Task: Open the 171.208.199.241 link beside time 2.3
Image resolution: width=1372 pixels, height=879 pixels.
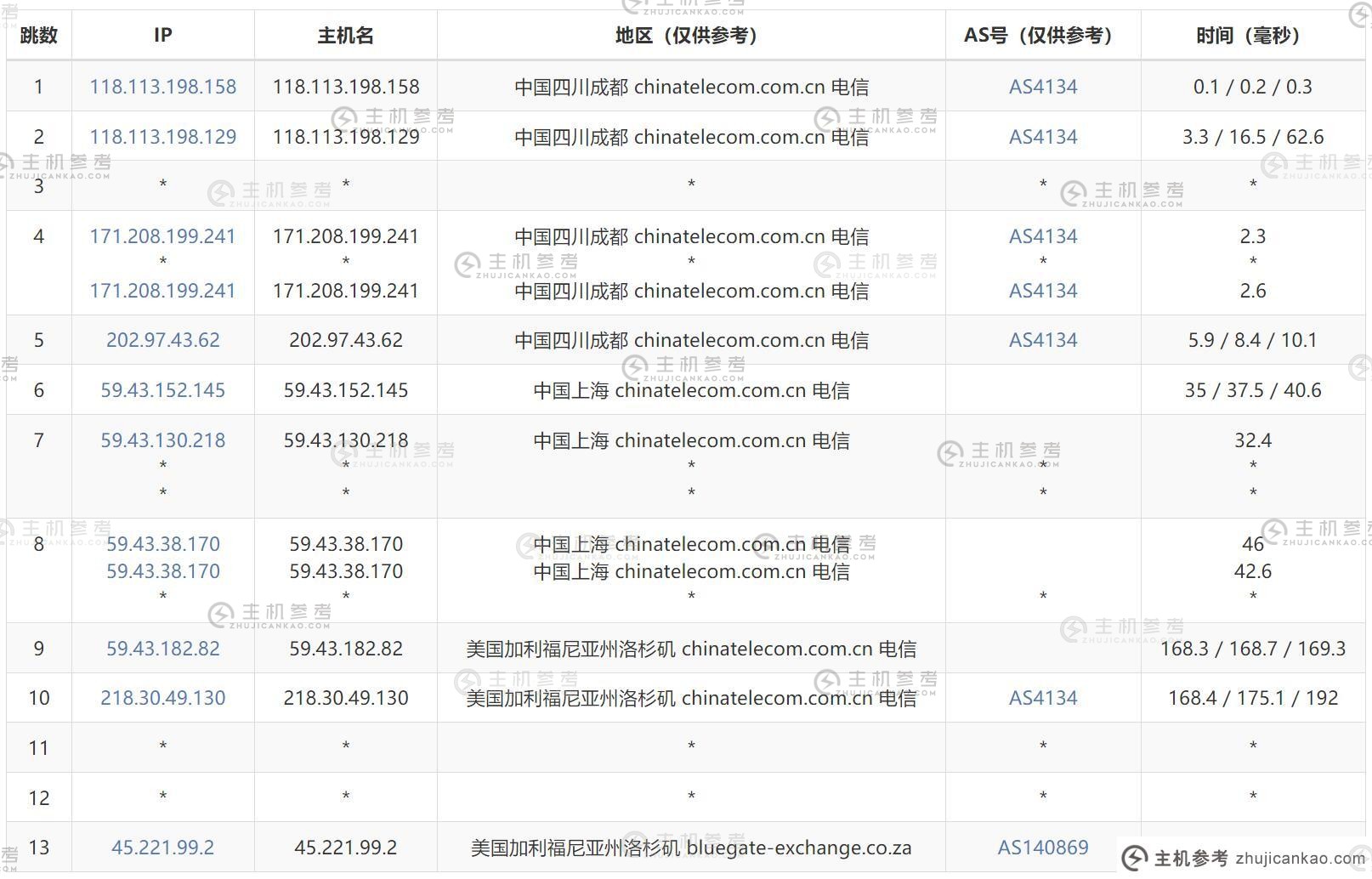Action: coord(163,236)
